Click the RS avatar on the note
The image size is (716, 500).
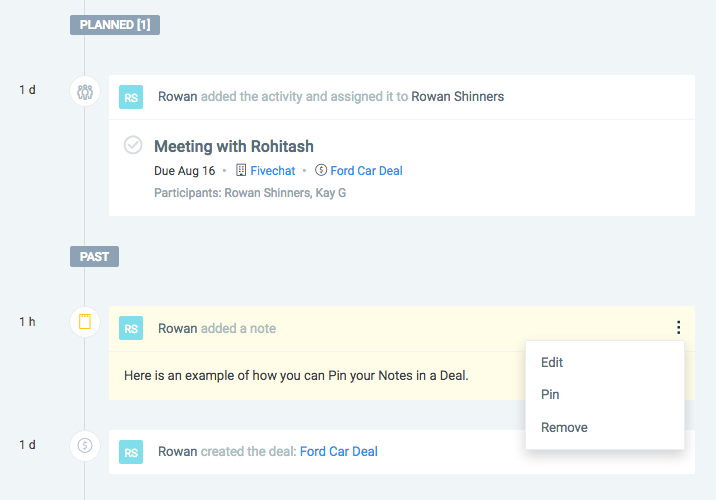click(x=131, y=328)
